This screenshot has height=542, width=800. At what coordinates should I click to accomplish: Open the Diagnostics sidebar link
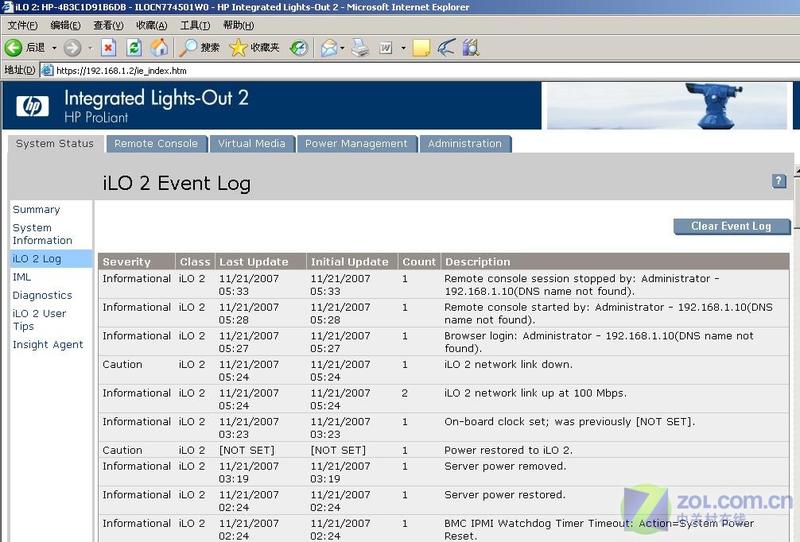42,295
